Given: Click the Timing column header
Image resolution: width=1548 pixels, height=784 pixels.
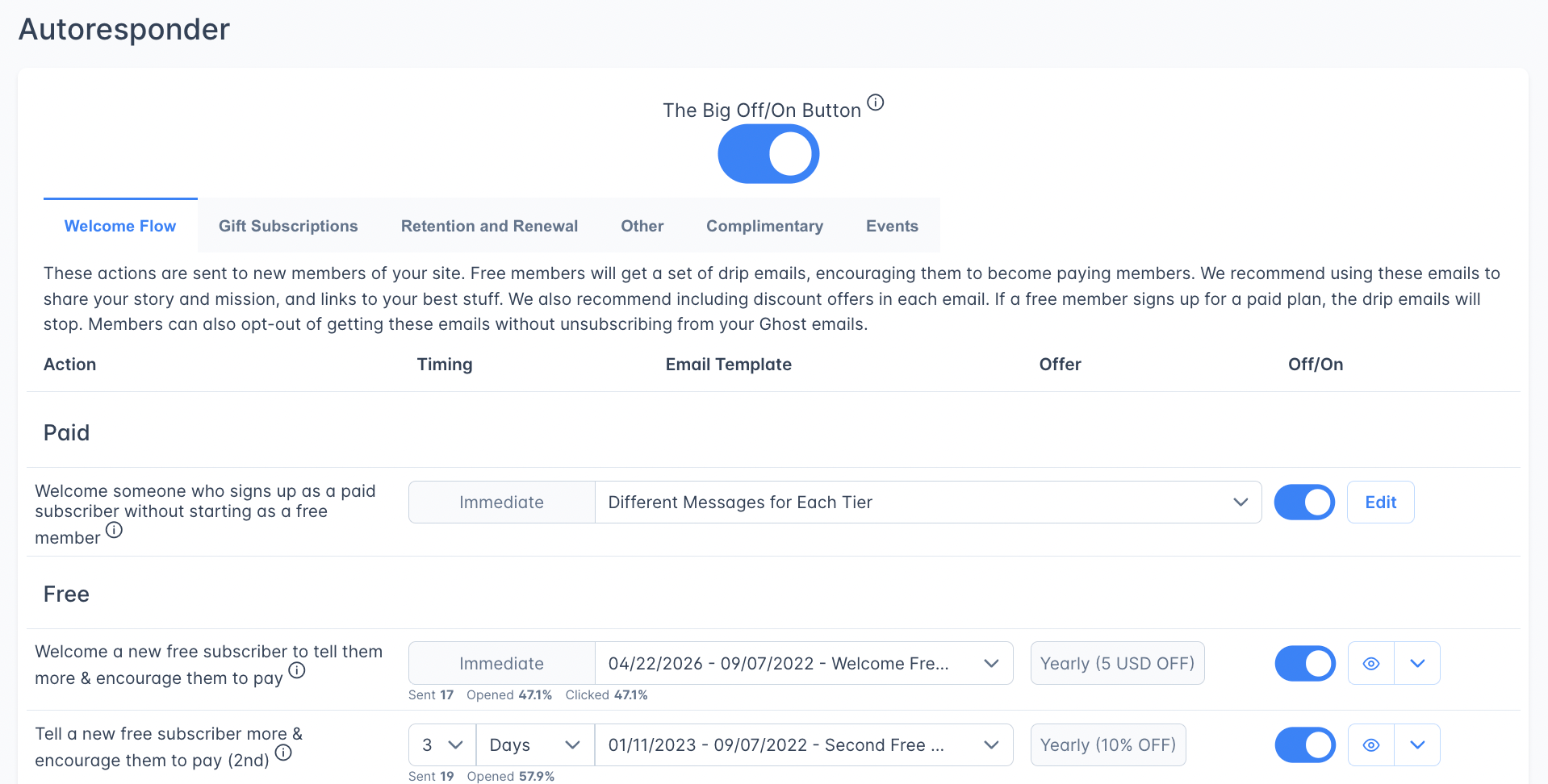Looking at the screenshot, I should [445, 365].
